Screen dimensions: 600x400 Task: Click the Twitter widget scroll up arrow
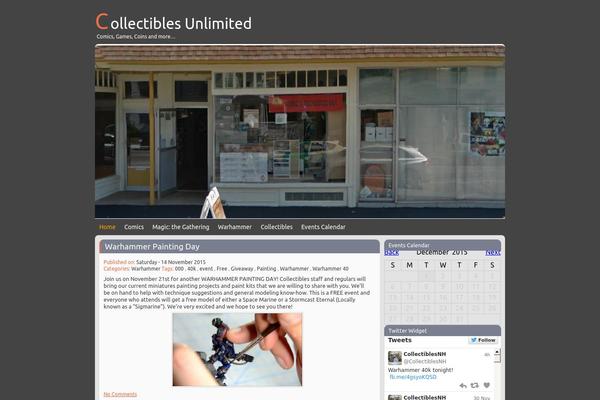coord(497,351)
